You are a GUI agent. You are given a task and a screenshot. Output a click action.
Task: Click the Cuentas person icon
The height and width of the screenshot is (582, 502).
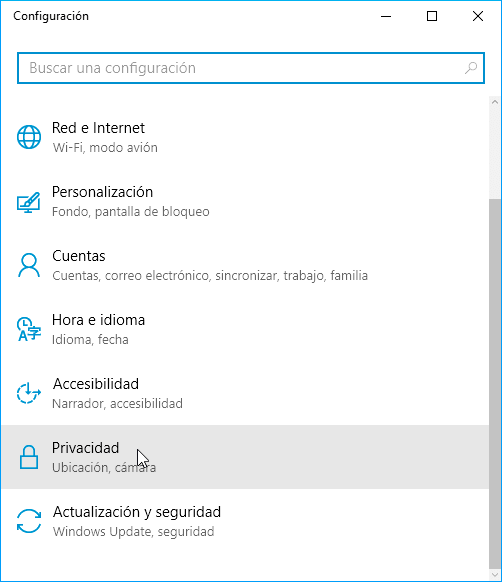click(x=29, y=265)
